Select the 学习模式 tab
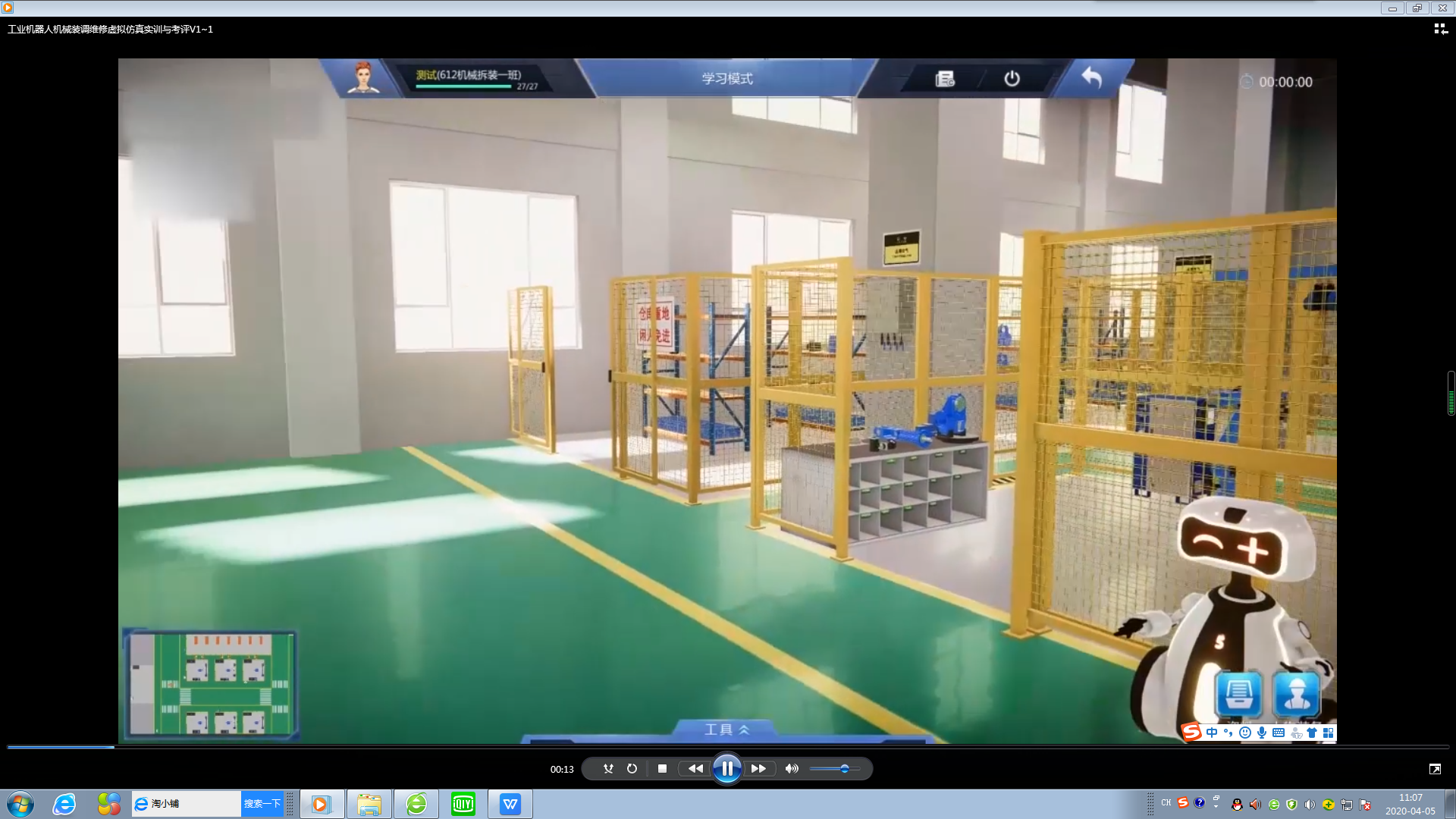 [x=726, y=79]
